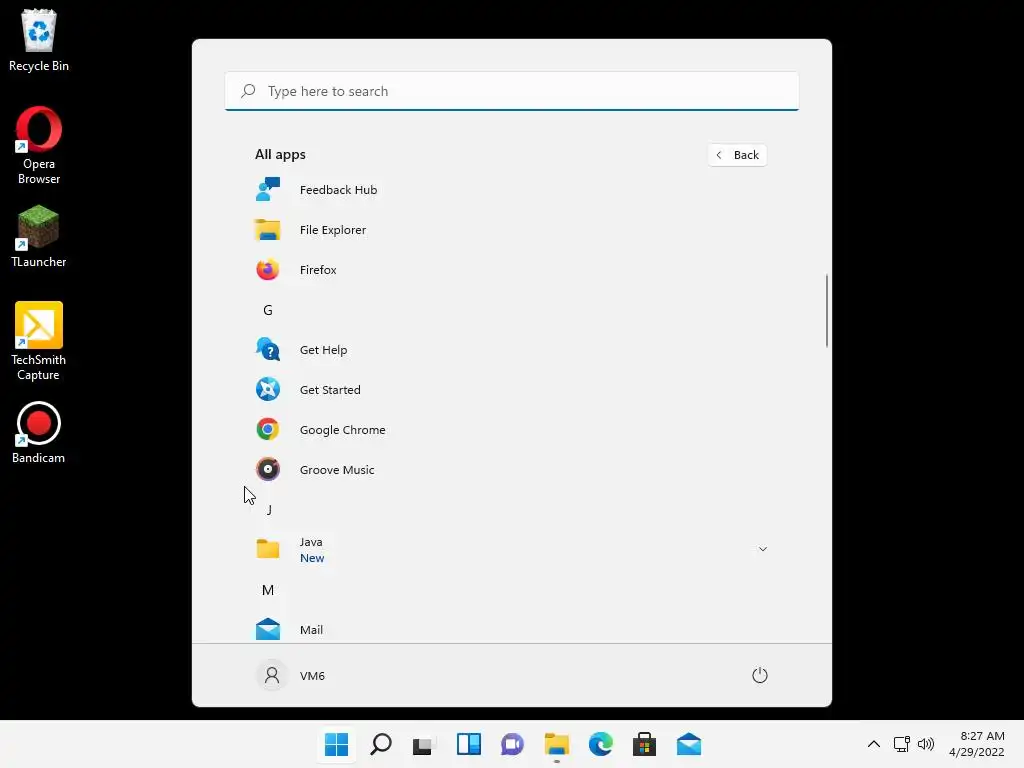This screenshot has height=768, width=1024.
Task: Click the Power button icon
Action: coord(760,675)
